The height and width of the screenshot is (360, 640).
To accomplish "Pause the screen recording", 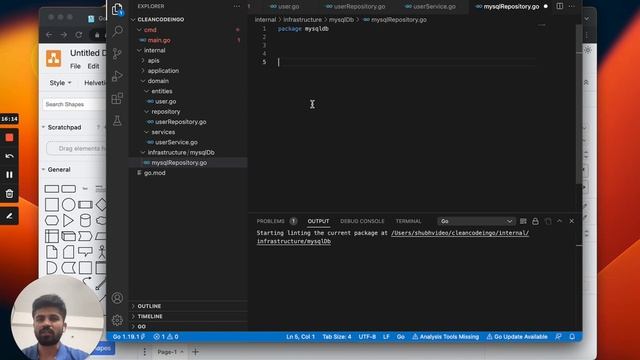I will pyautogui.click(x=9, y=175).
